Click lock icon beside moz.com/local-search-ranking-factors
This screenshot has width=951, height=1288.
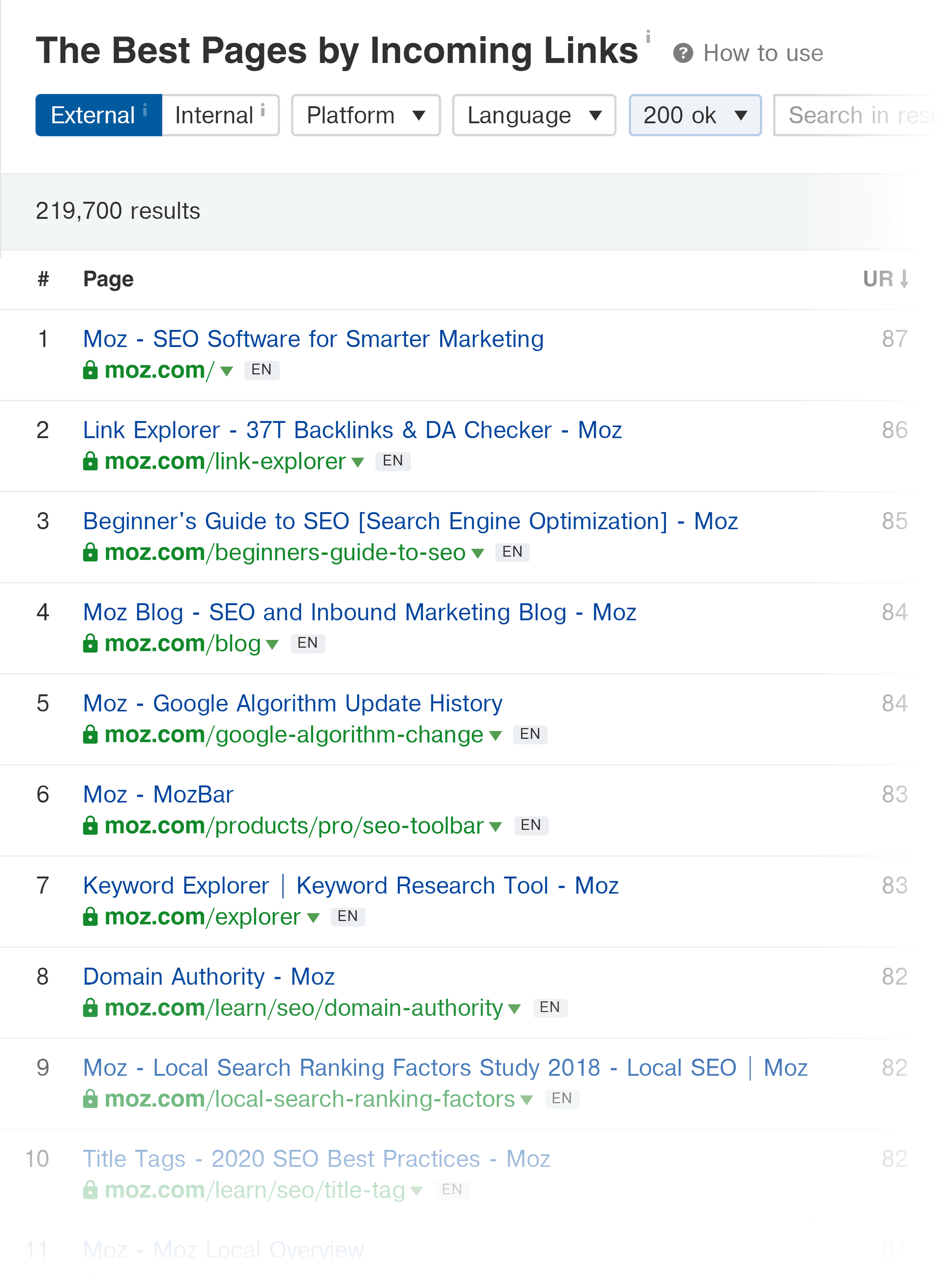click(x=91, y=1099)
